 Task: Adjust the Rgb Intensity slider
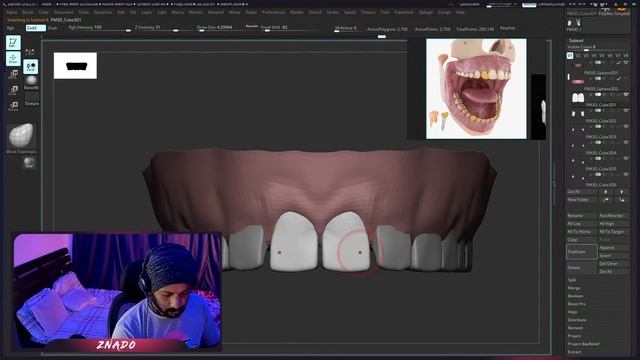pos(99,28)
